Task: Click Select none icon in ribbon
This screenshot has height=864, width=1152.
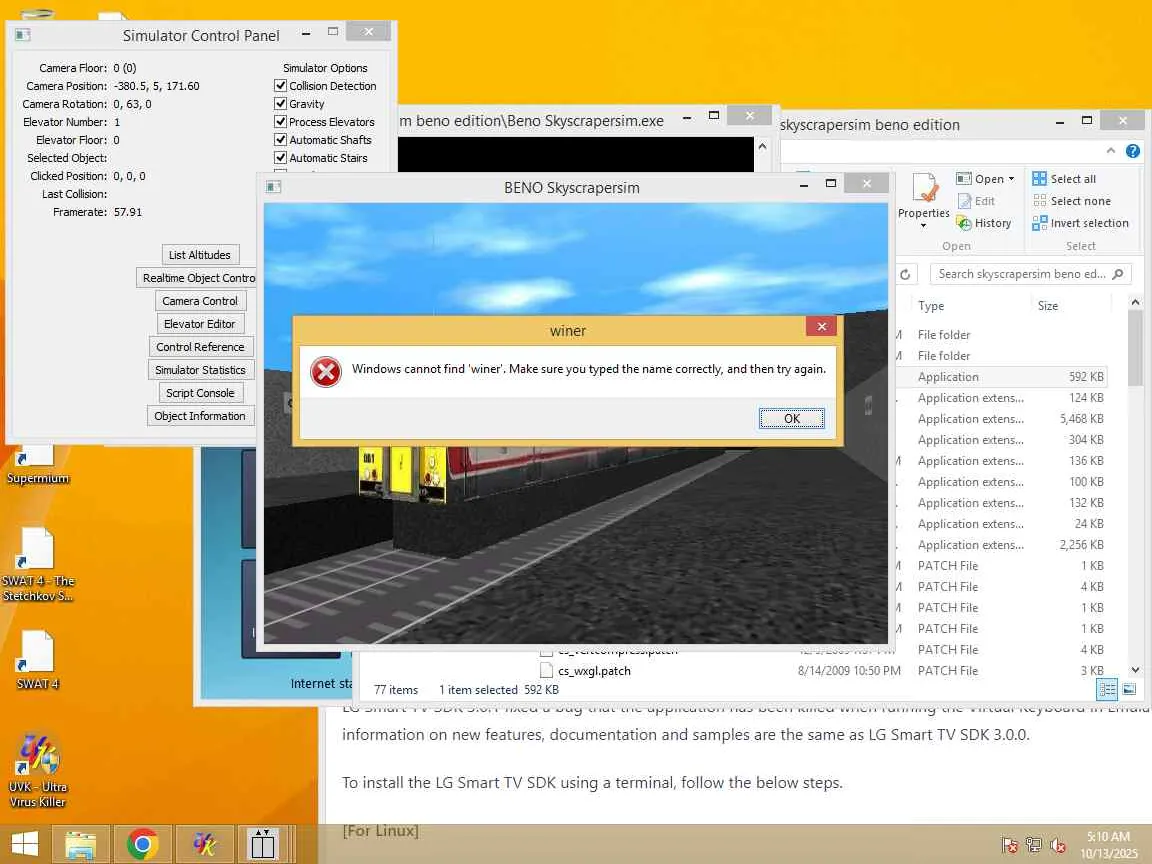Action: coord(1039,201)
